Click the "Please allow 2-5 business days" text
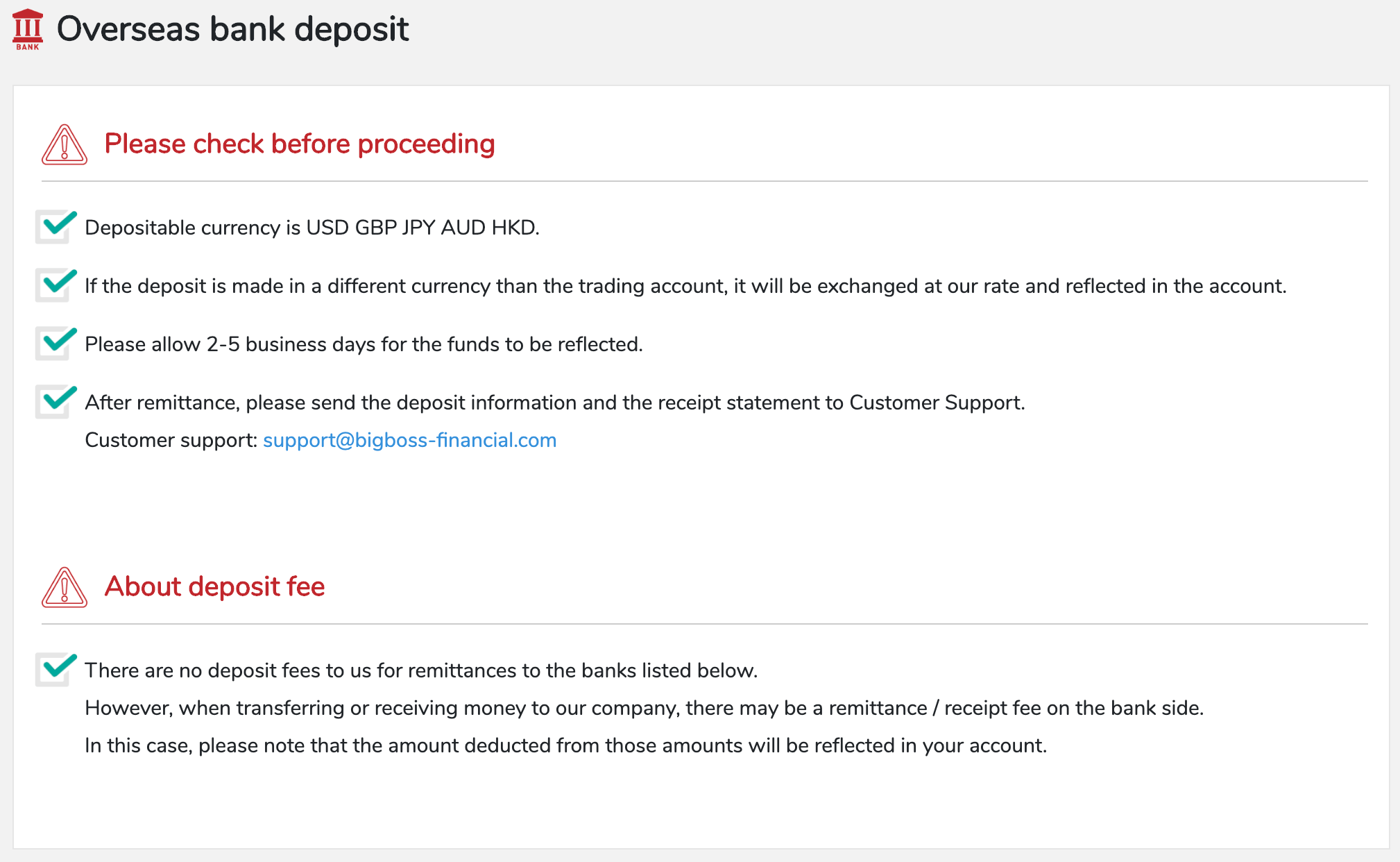Image resolution: width=1400 pixels, height=862 pixels. point(364,344)
